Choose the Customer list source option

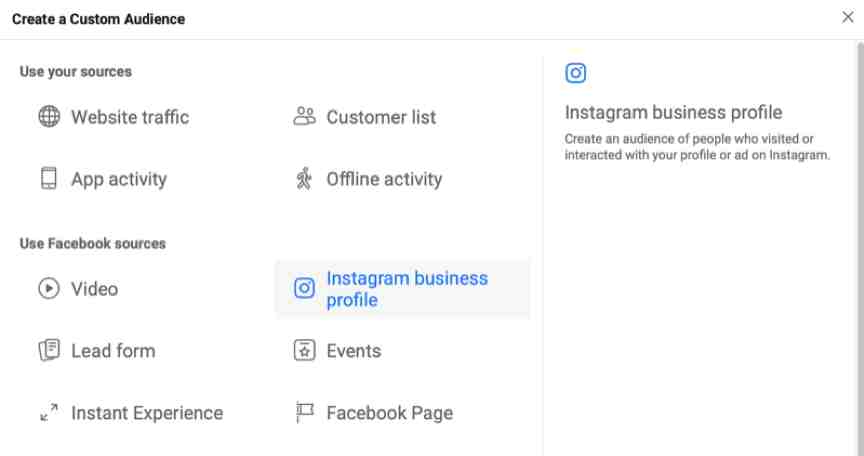[381, 117]
